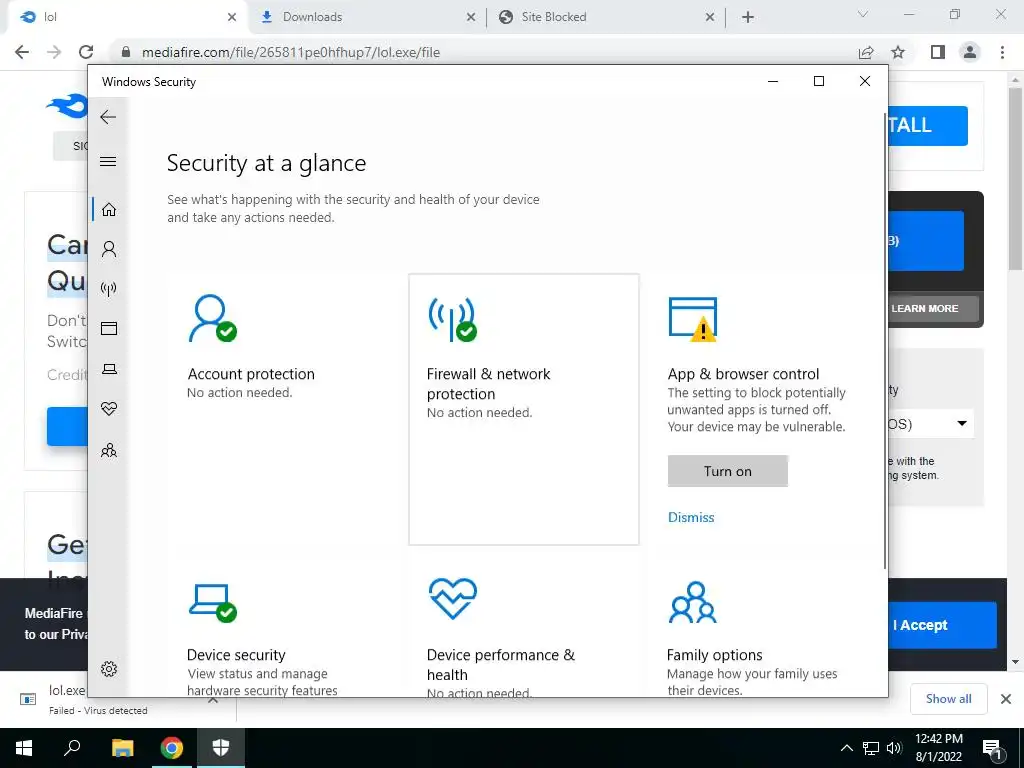Viewport: 1024px width, 768px height.
Task: Open the tab search dropdown in Chrome
Action: pyautogui.click(x=863, y=14)
